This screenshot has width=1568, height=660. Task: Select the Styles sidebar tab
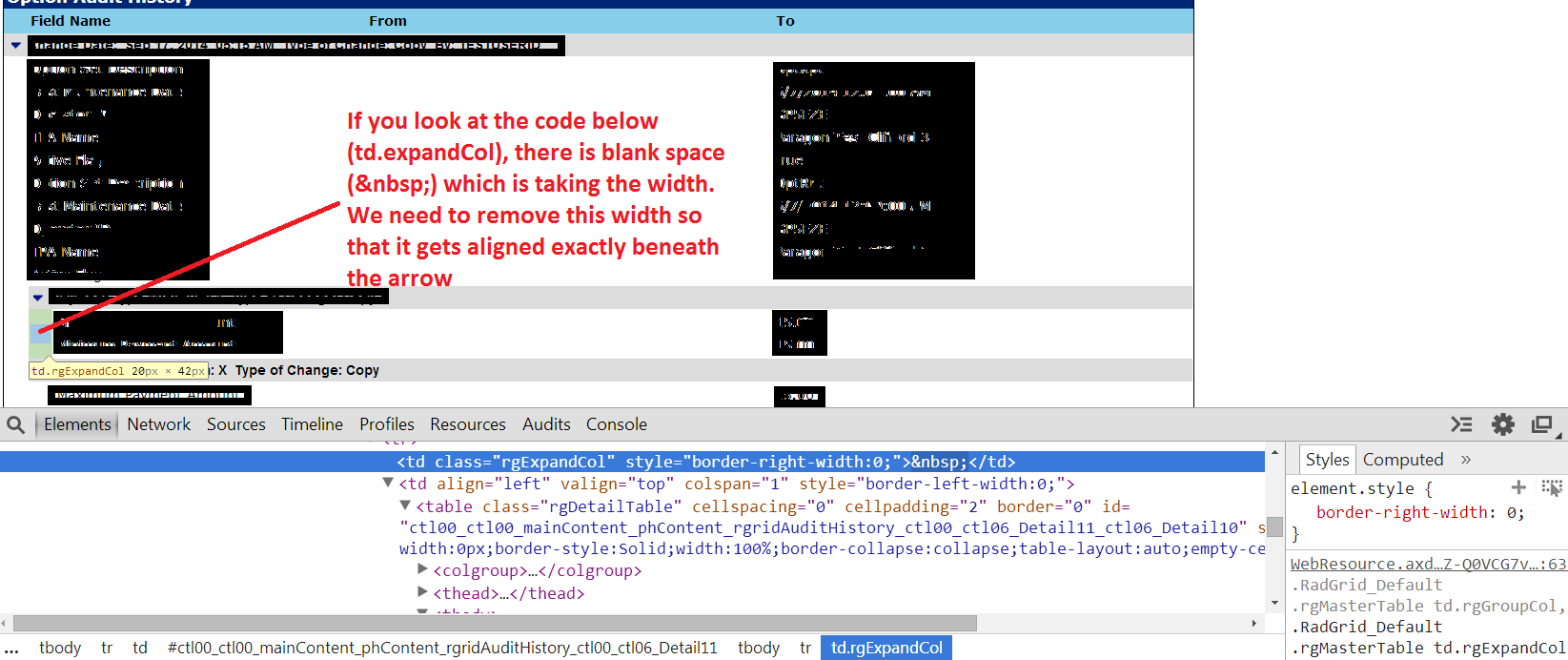pos(1327,460)
